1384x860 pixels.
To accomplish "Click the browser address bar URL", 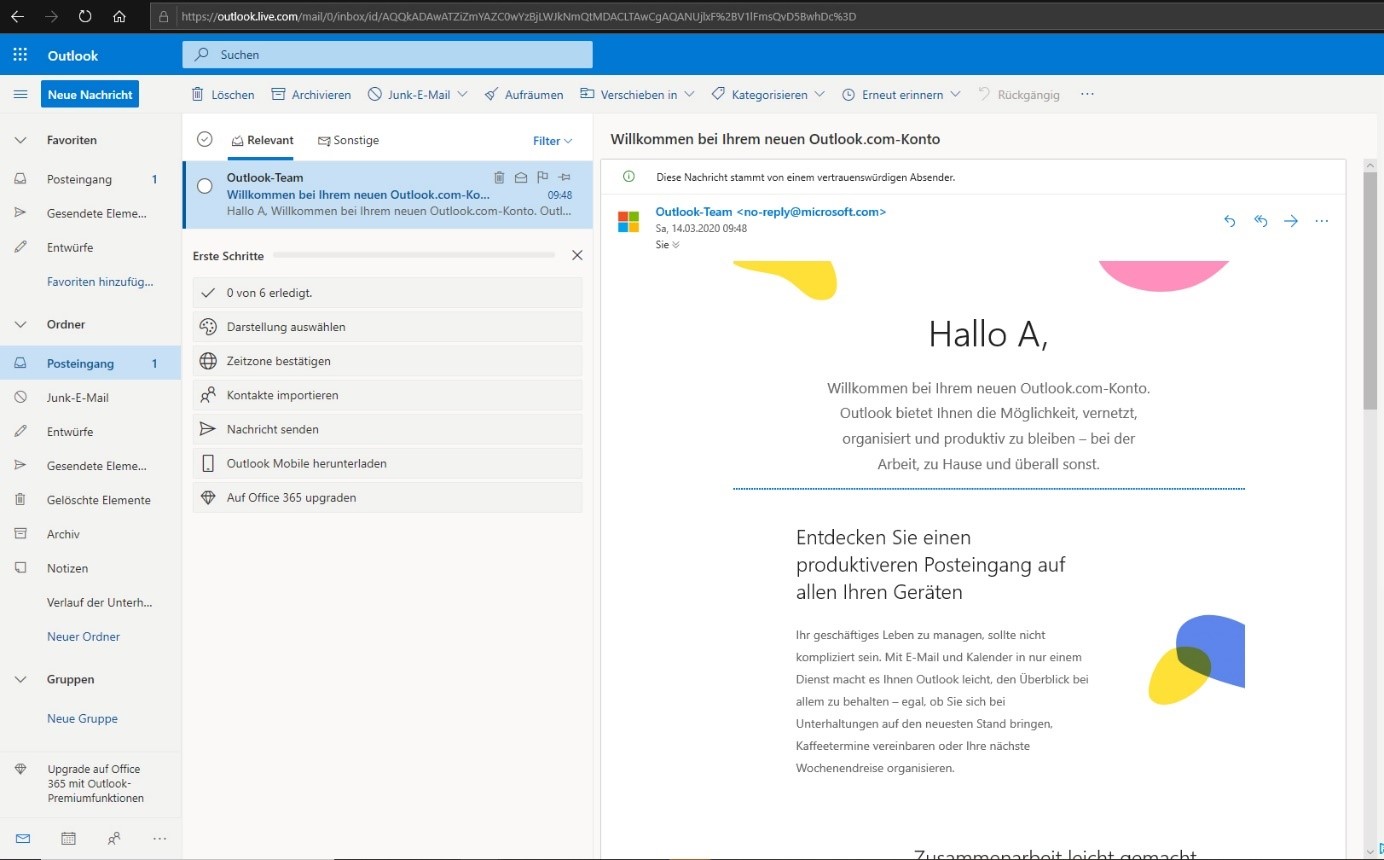I will [518, 17].
